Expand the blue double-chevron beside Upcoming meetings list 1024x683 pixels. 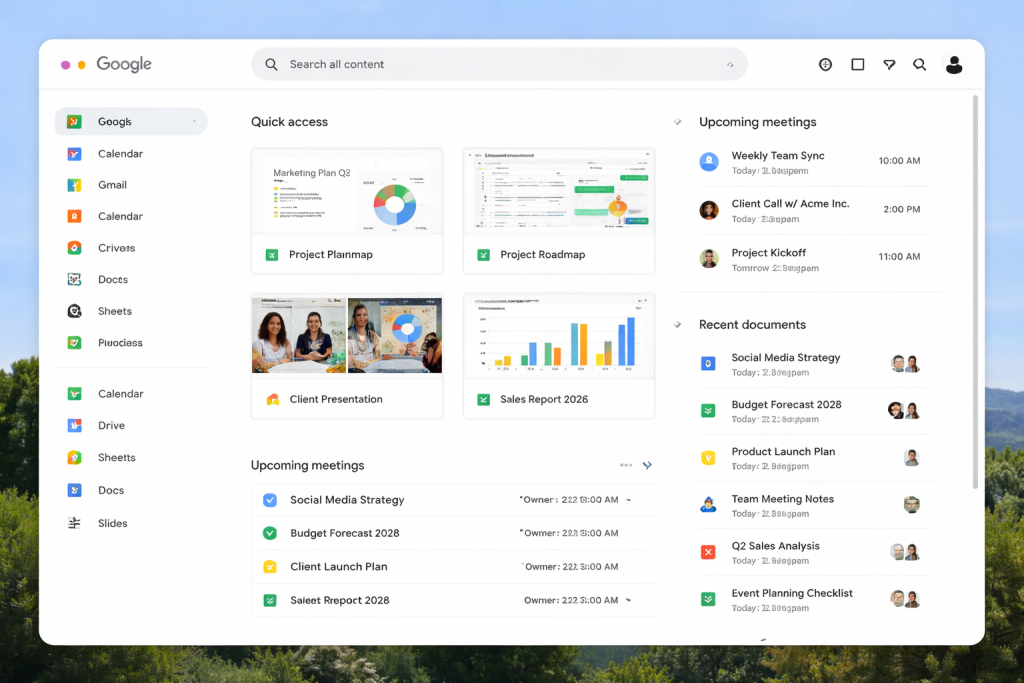pos(647,465)
